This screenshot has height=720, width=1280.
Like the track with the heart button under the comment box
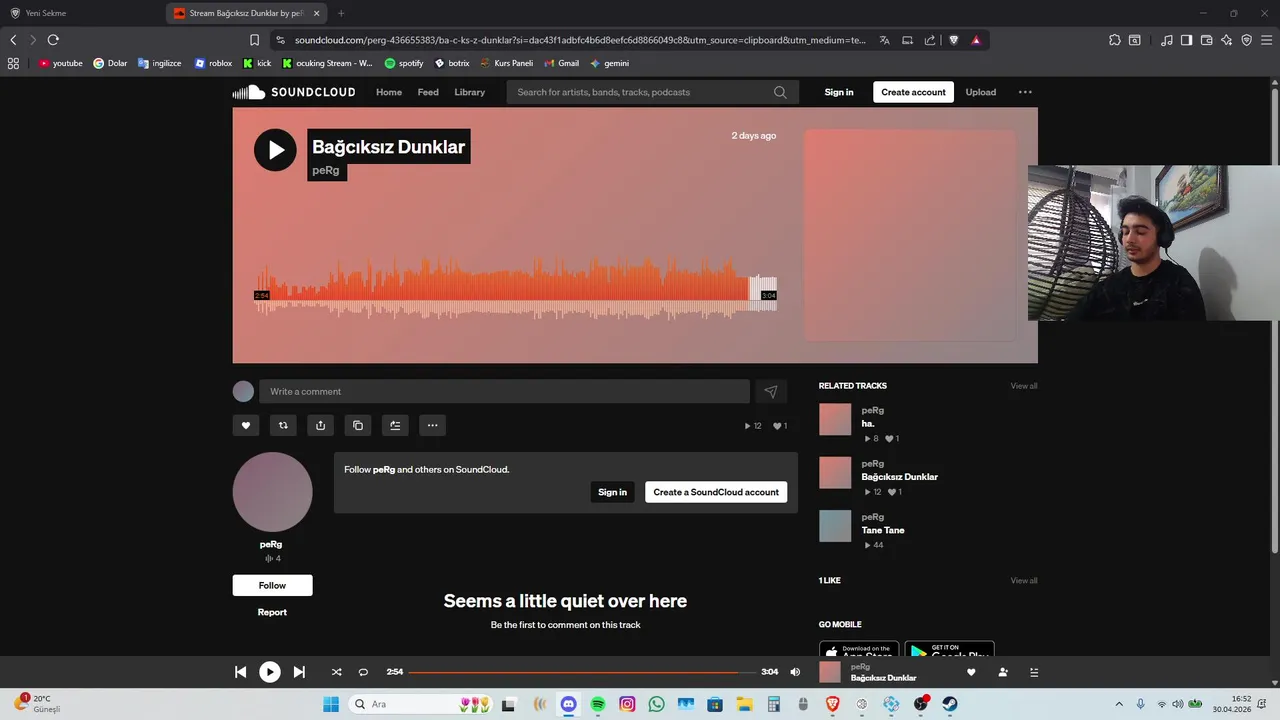pos(246,425)
